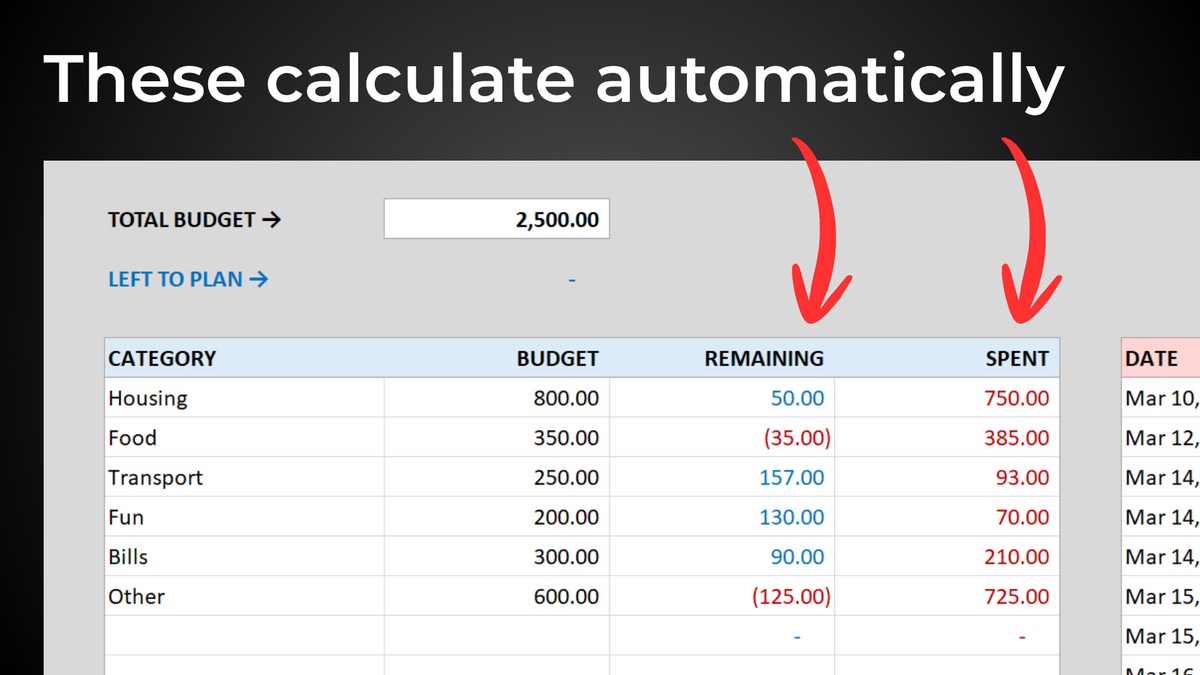Select the BUDGET column header
This screenshot has height=675, width=1200.
(x=497, y=358)
